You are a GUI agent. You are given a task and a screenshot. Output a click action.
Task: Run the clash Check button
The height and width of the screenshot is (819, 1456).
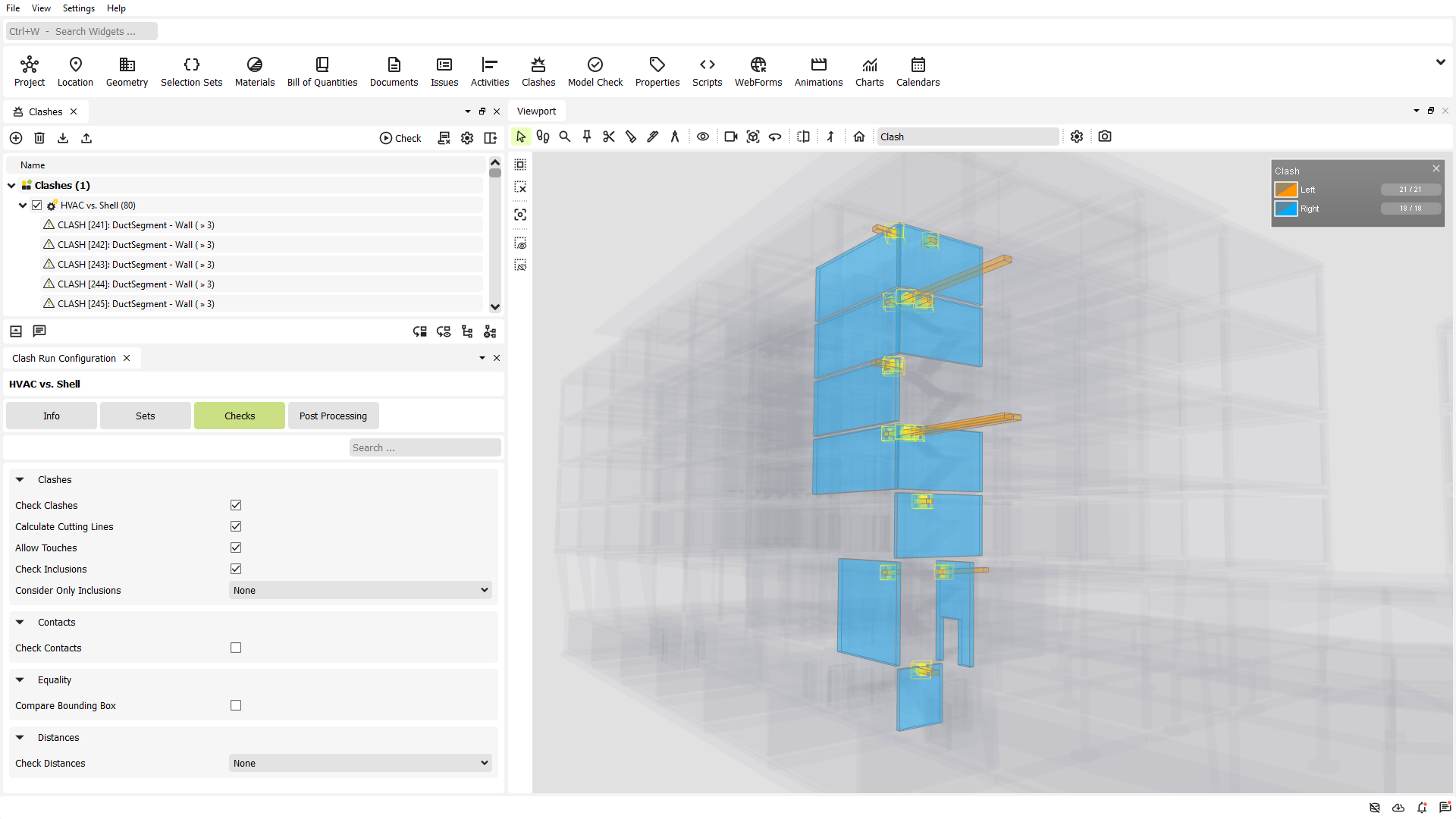400,138
